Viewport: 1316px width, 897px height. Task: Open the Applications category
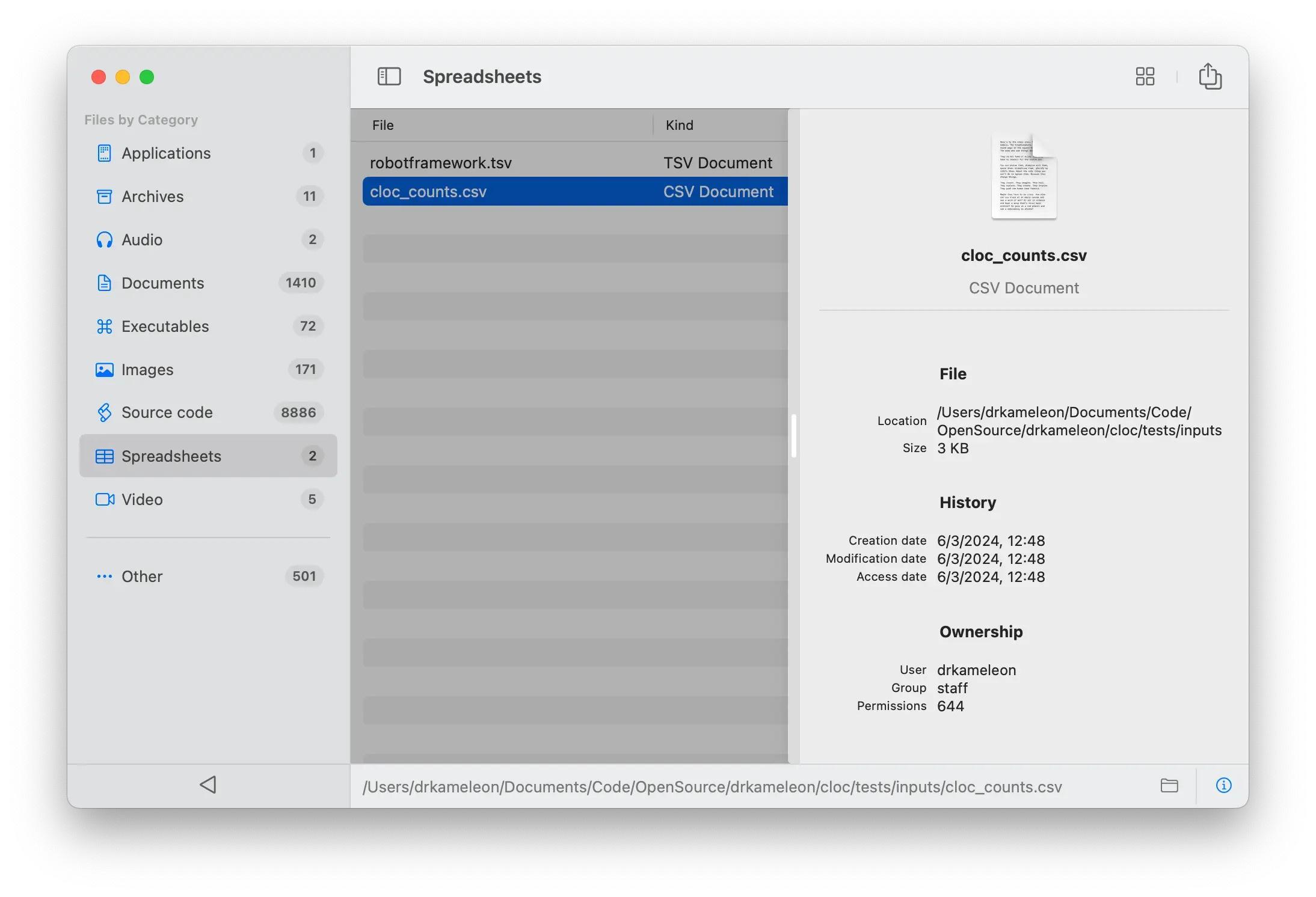click(166, 153)
